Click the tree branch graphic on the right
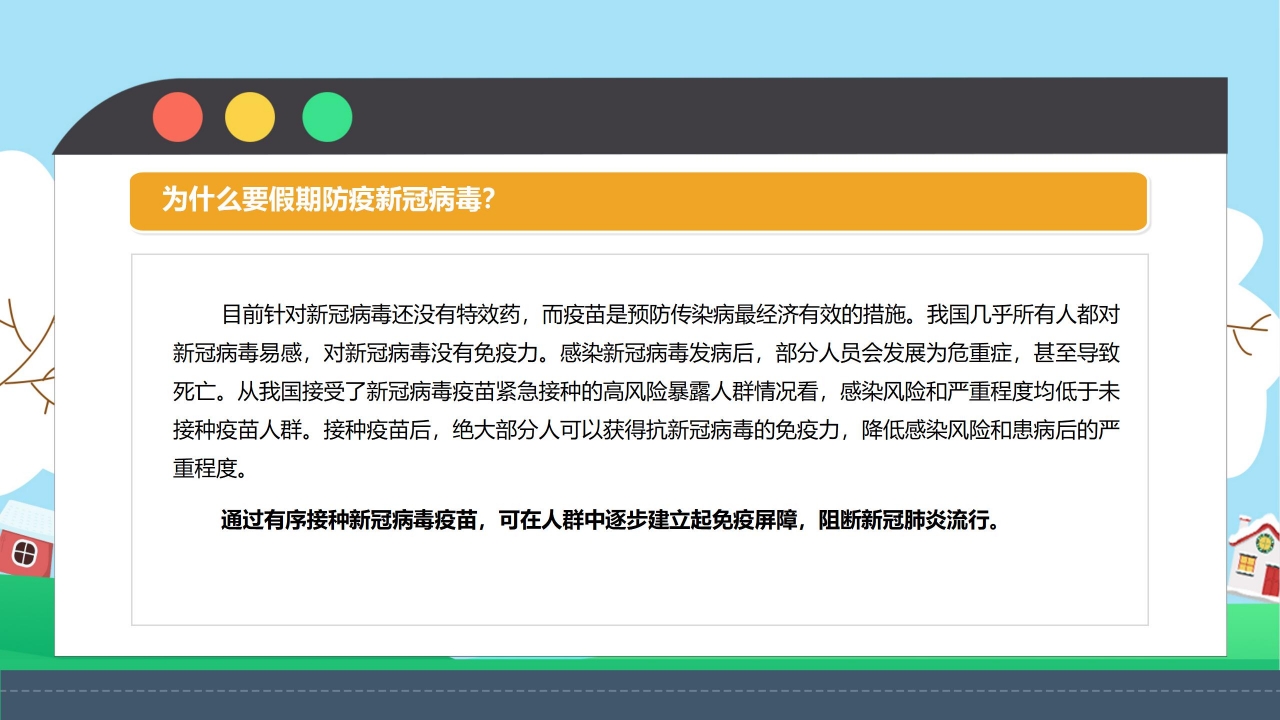1280x720 pixels. point(1250,330)
